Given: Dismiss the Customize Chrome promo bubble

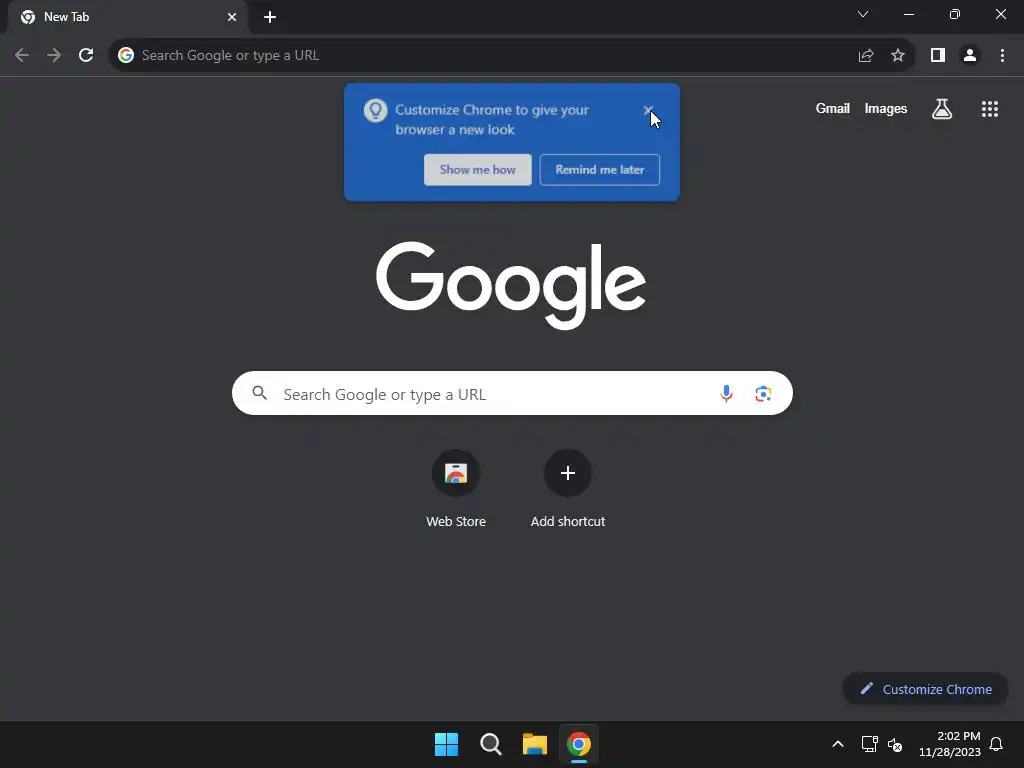Looking at the screenshot, I should coord(648,110).
